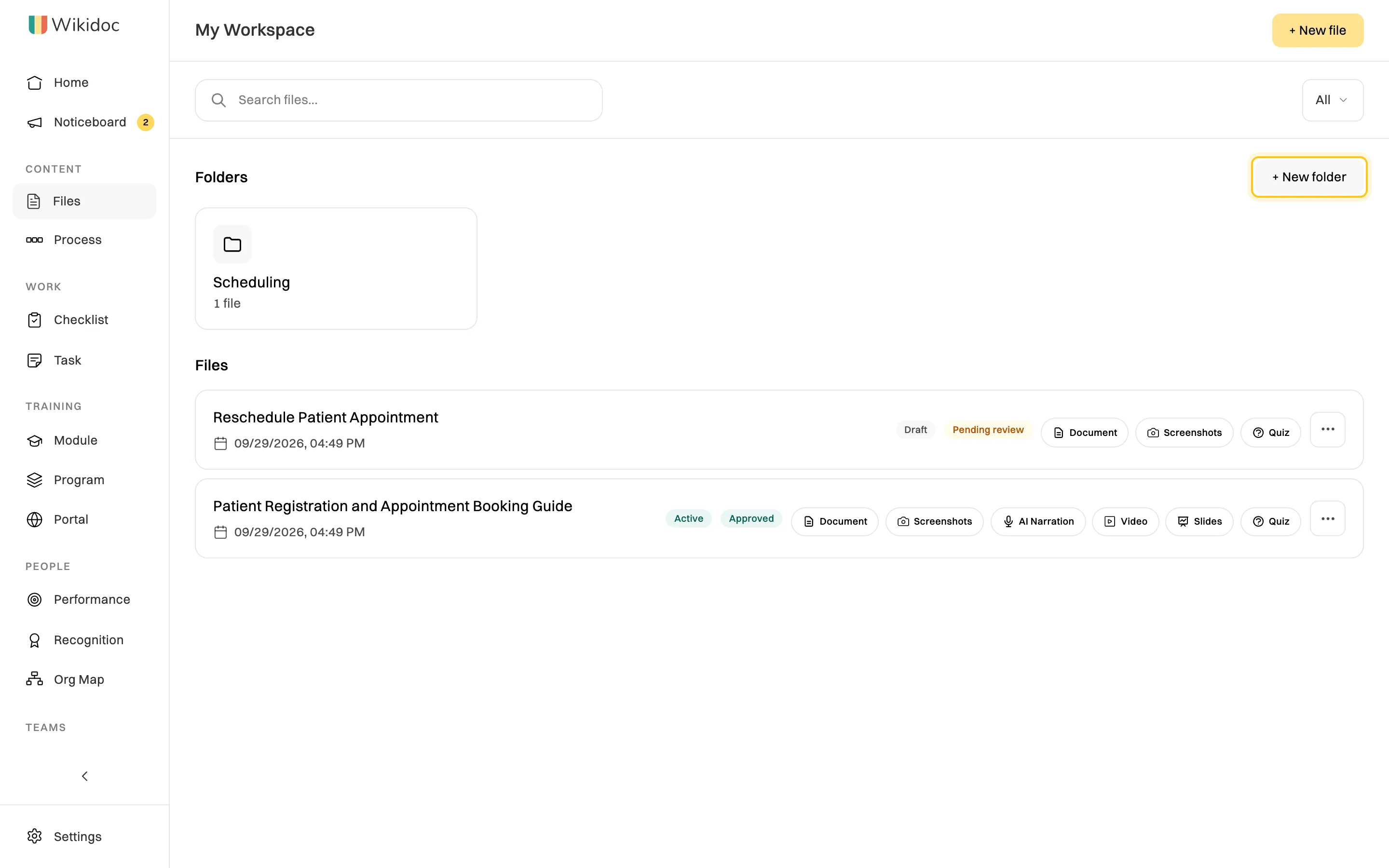Collapse the sidebar with the chevron
Image resolution: width=1389 pixels, height=868 pixels.
point(84,776)
